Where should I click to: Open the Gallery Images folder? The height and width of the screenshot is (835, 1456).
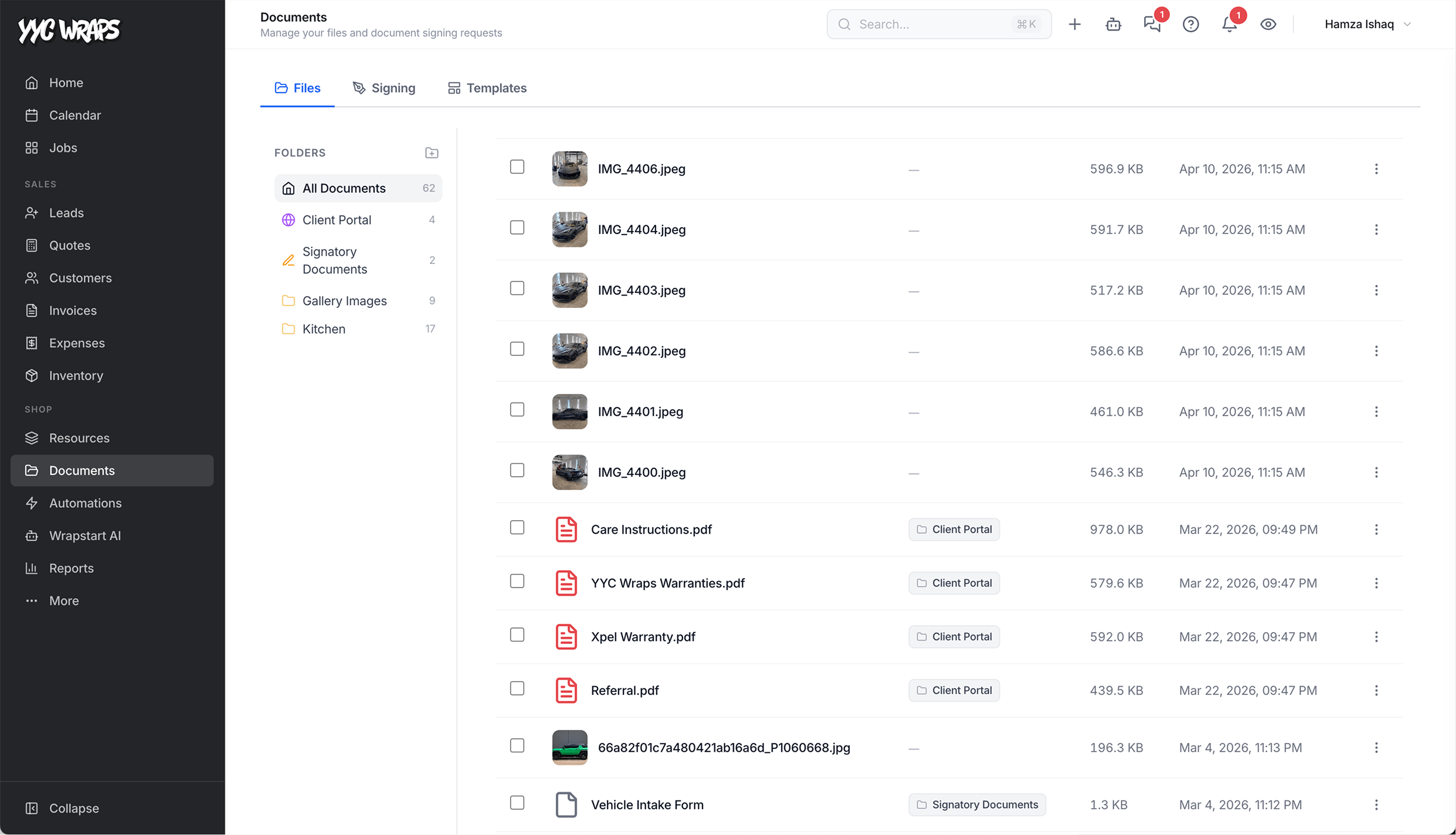point(358,301)
